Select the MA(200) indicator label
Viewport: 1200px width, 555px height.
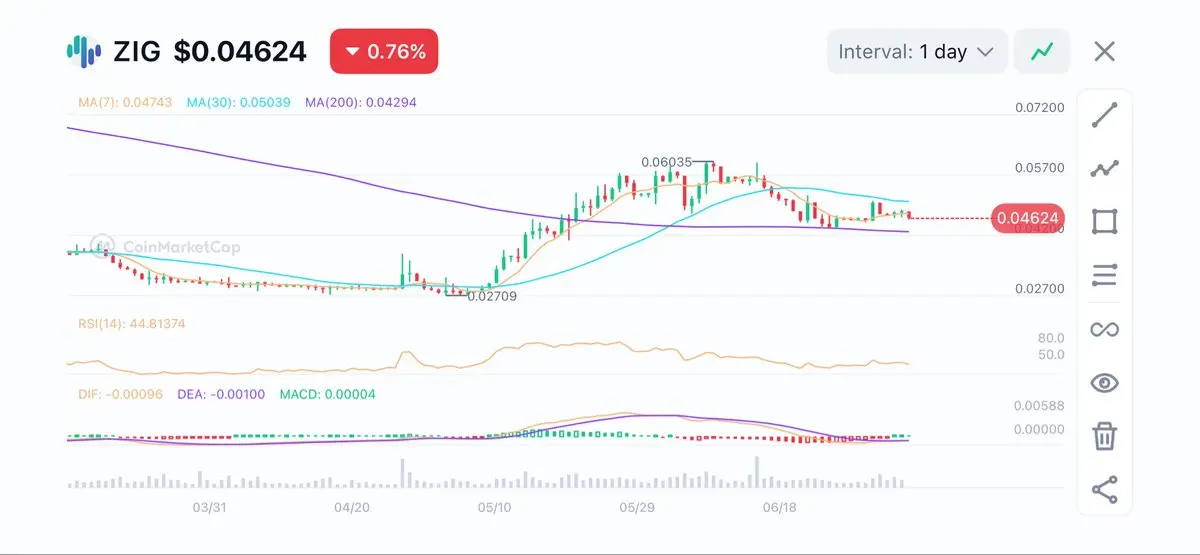[362, 103]
